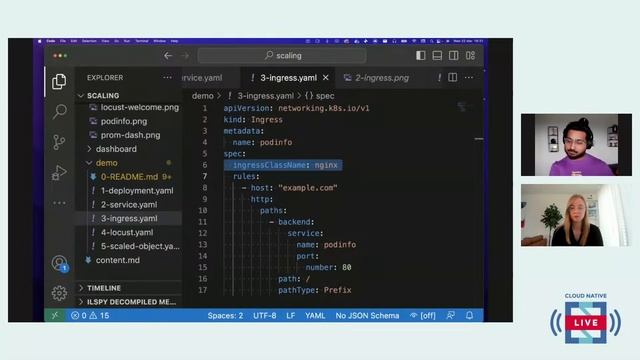The image size is (640, 360).
Task: Toggle the bottom panel layout icon
Action: point(437,56)
